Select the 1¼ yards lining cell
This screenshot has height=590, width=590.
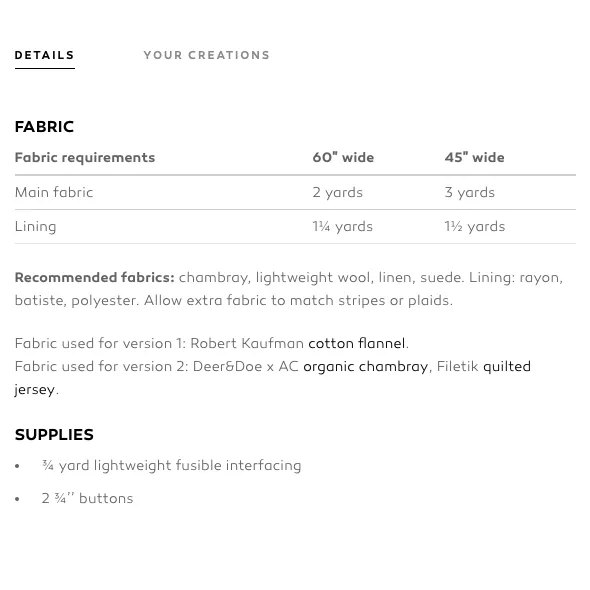342,227
